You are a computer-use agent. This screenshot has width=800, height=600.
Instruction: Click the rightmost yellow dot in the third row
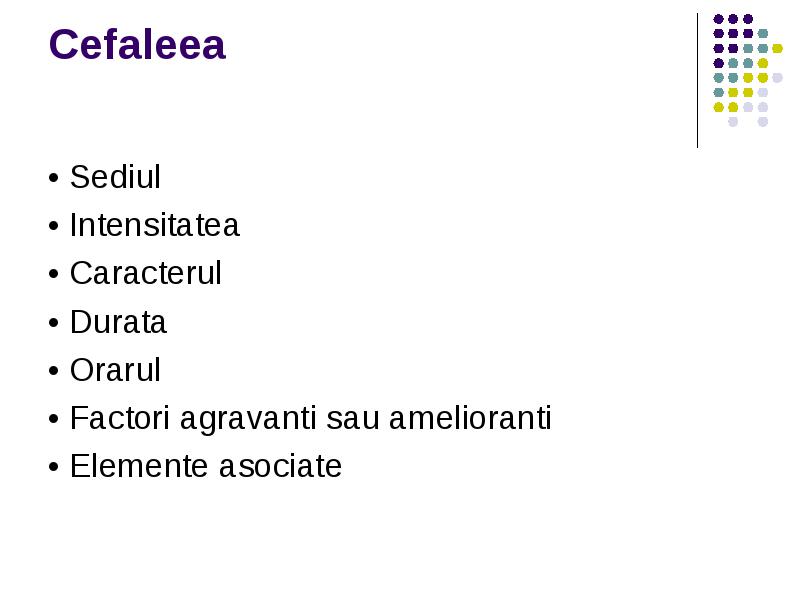777,48
